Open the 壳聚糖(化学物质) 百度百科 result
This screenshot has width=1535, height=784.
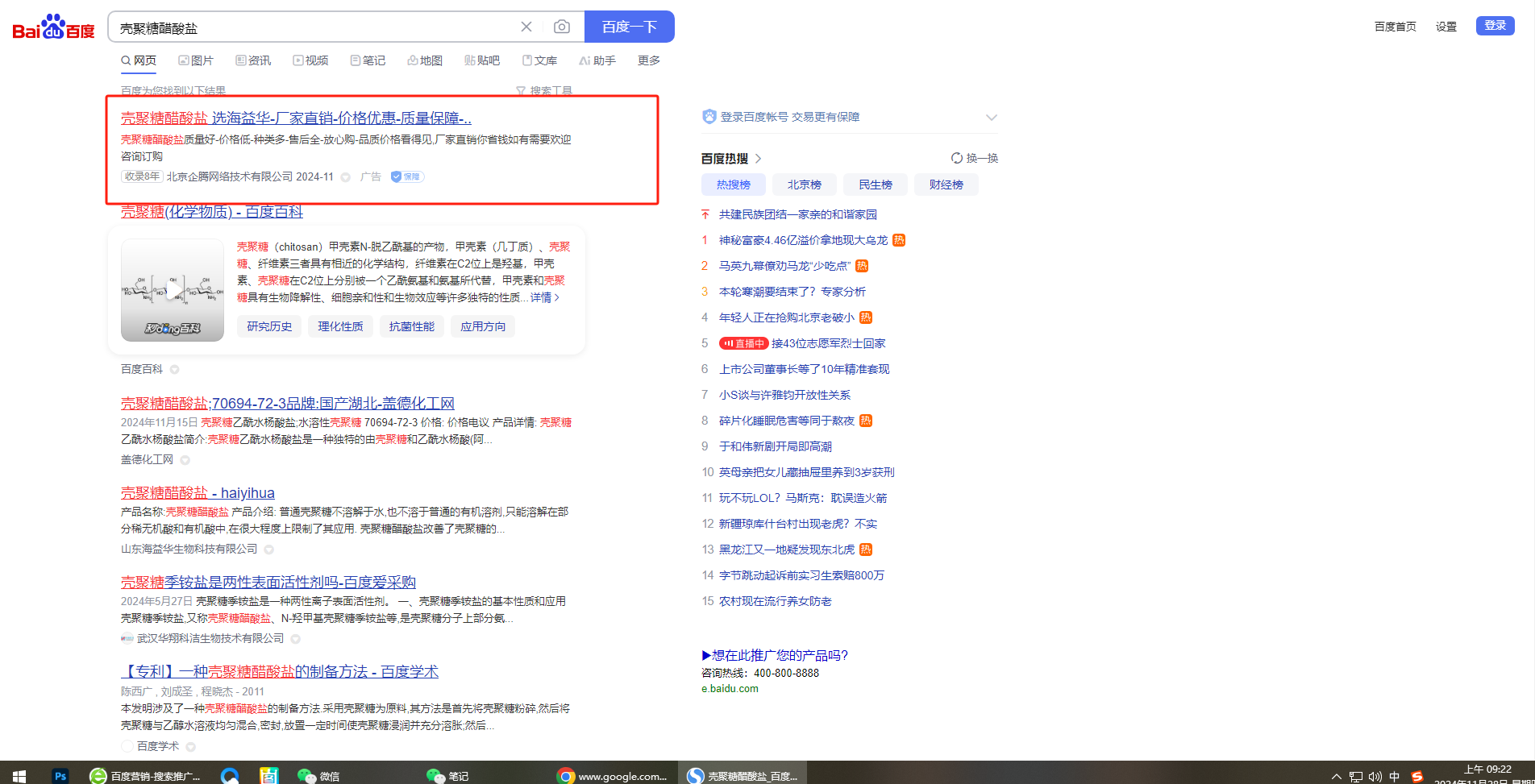tap(212, 212)
